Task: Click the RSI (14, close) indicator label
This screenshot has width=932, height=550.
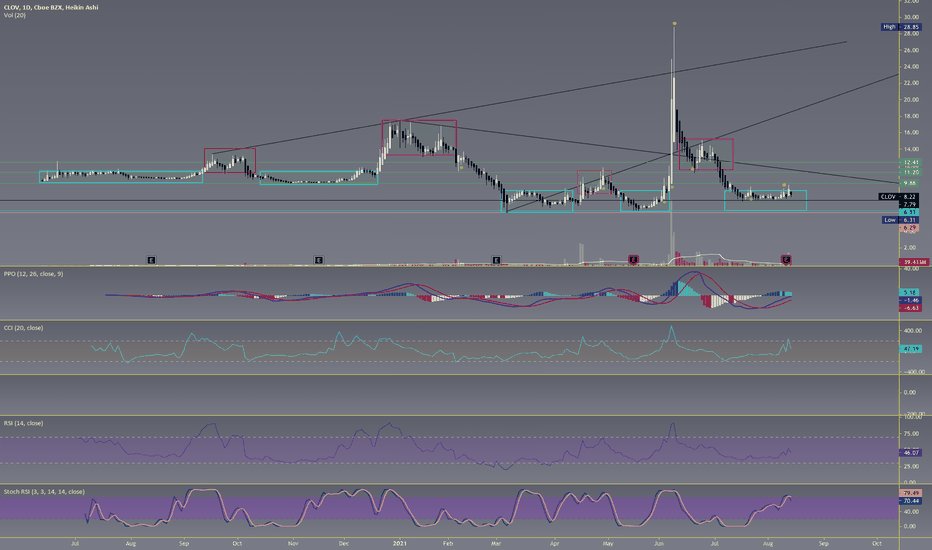Action: (x=23, y=423)
